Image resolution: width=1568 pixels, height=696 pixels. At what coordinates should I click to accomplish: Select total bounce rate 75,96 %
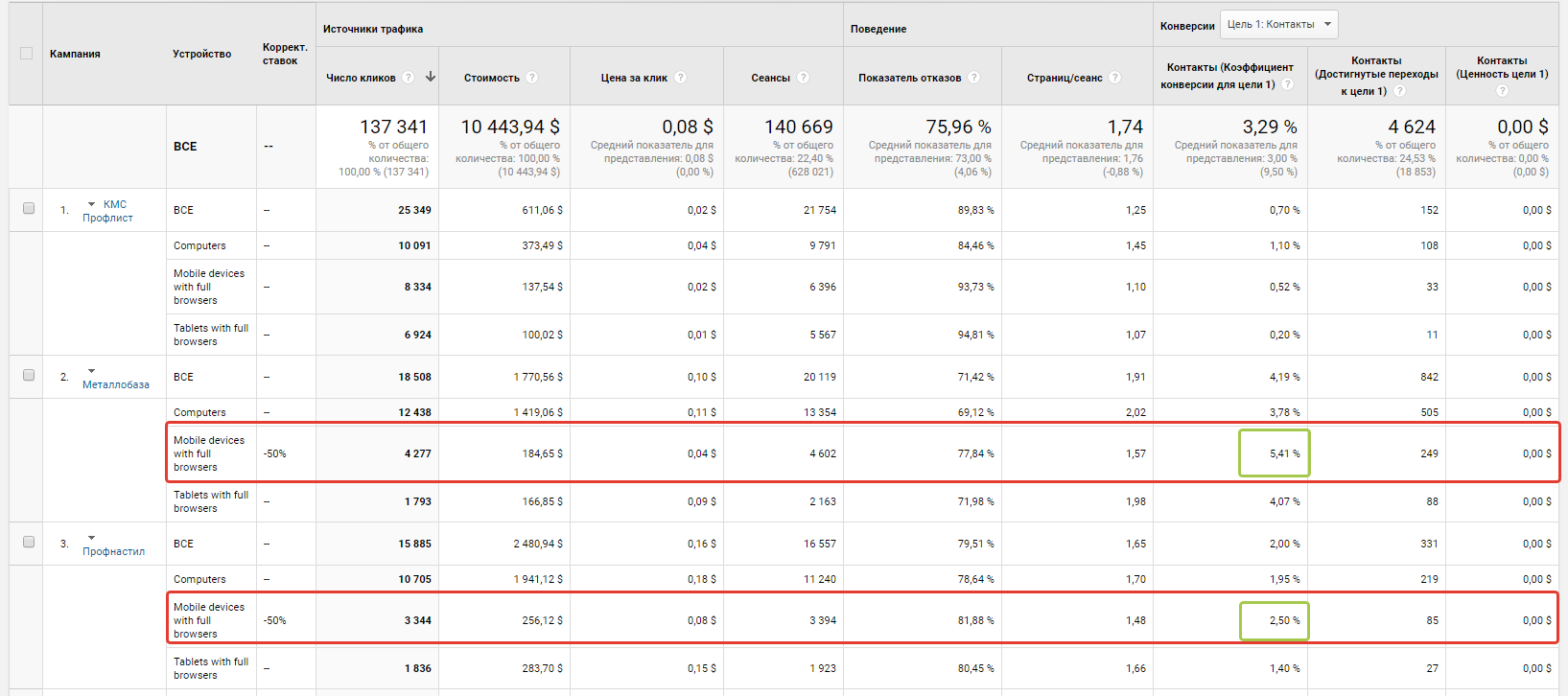click(x=959, y=127)
